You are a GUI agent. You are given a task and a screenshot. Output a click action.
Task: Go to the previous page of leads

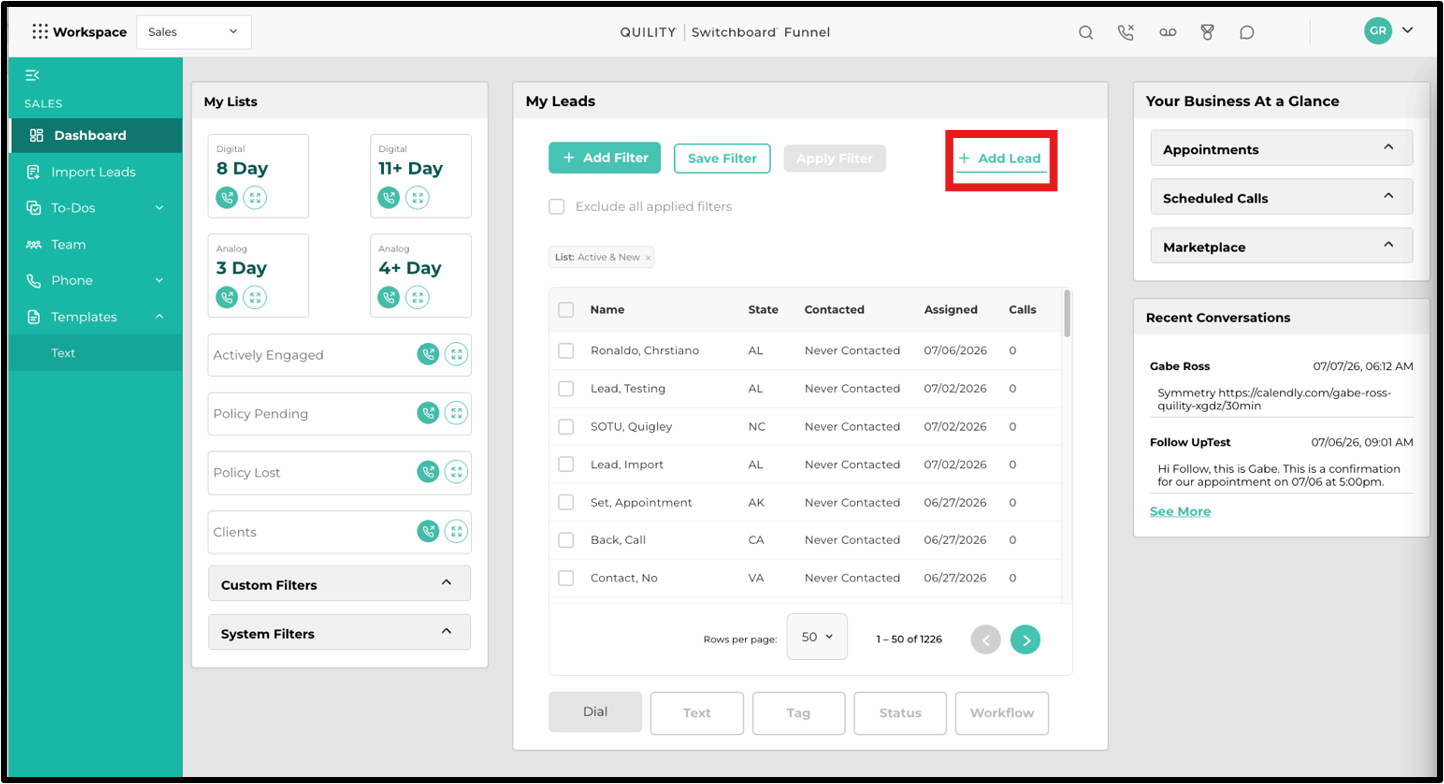tap(986, 639)
